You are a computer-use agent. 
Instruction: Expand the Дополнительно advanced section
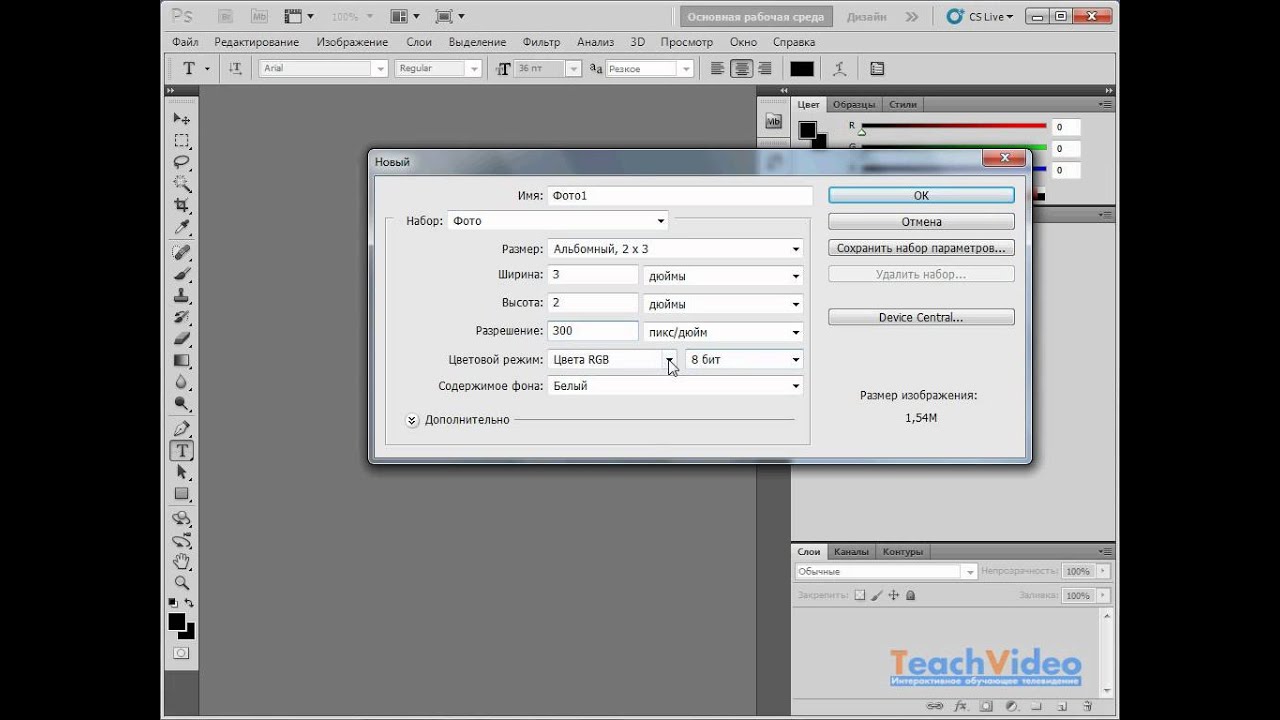(412, 421)
